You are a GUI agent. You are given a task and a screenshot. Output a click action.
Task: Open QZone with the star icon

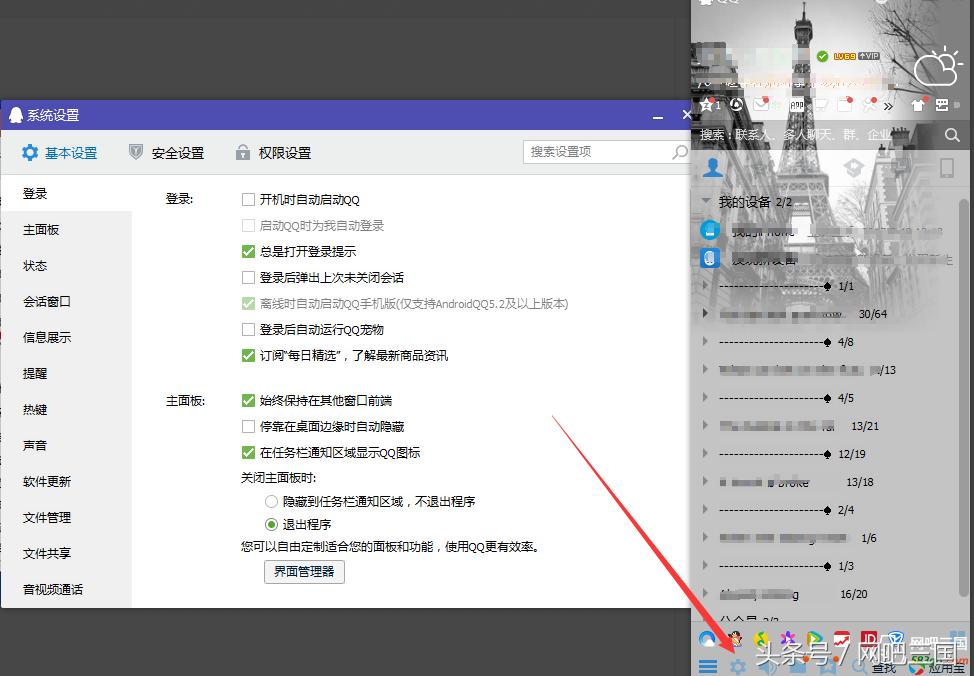[x=706, y=104]
